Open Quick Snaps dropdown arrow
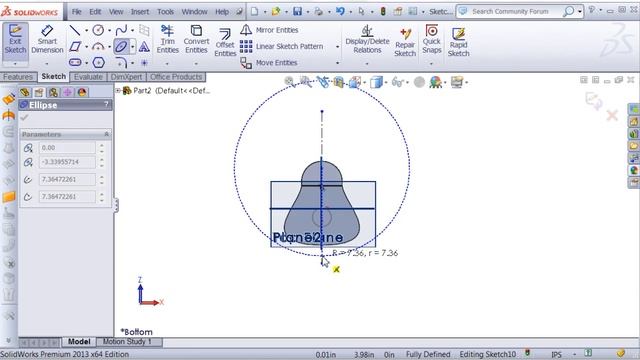 [431, 64]
